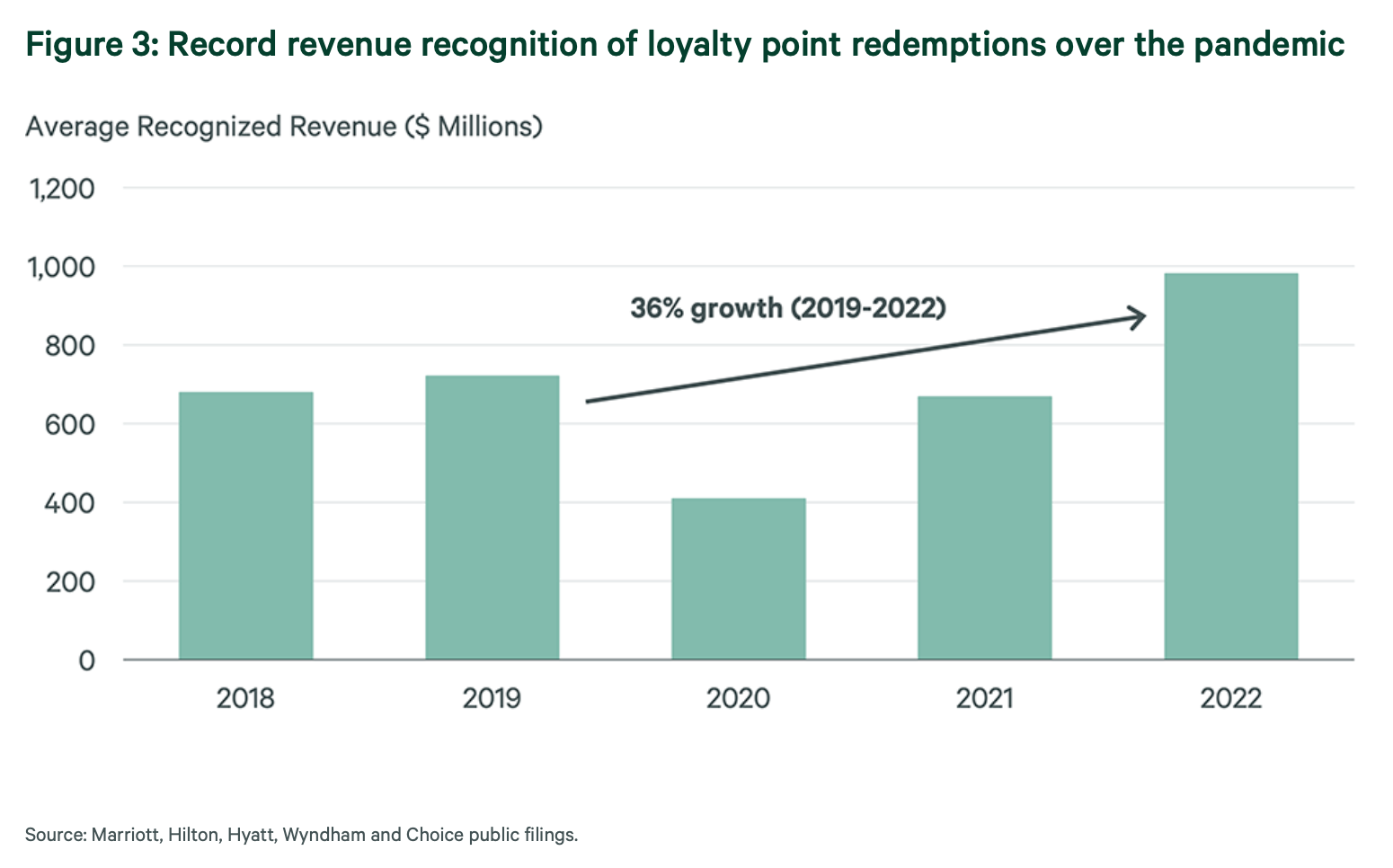Click the 1,200 y-axis label

[62, 189]
